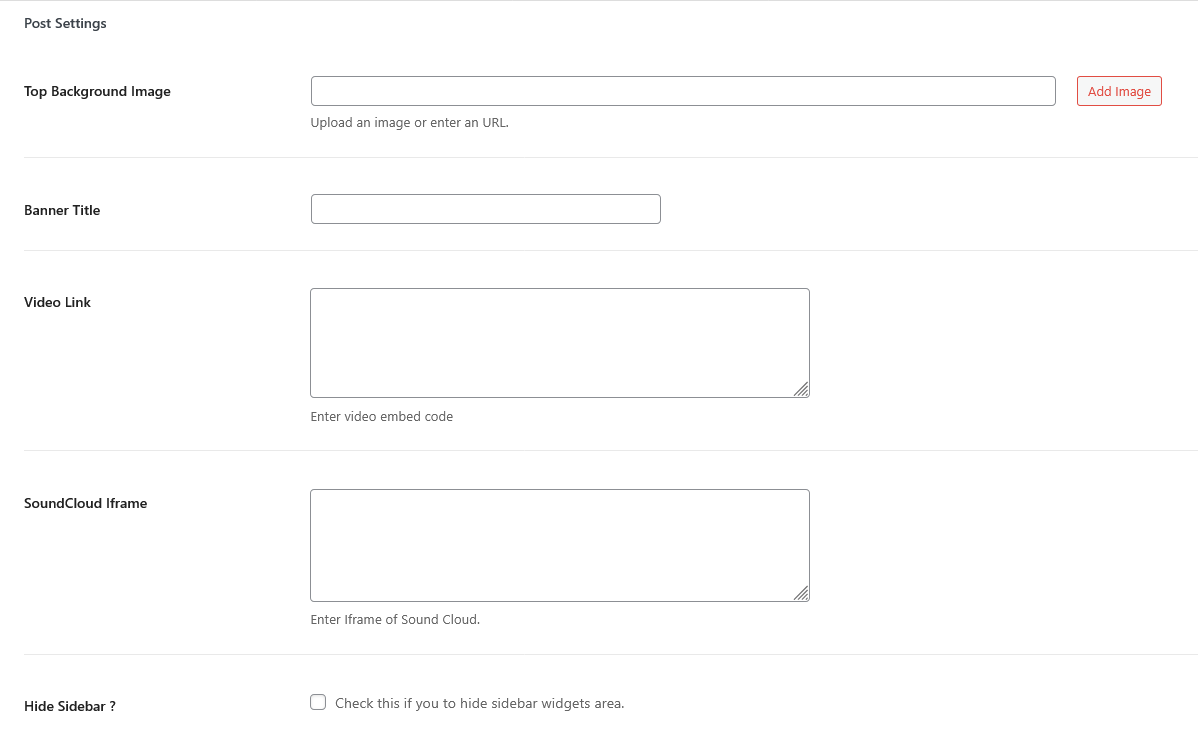This screenshot has height=741, width=1198.
Task: Focus the Video Link embed code textarea
Action: tap(559, 342)
